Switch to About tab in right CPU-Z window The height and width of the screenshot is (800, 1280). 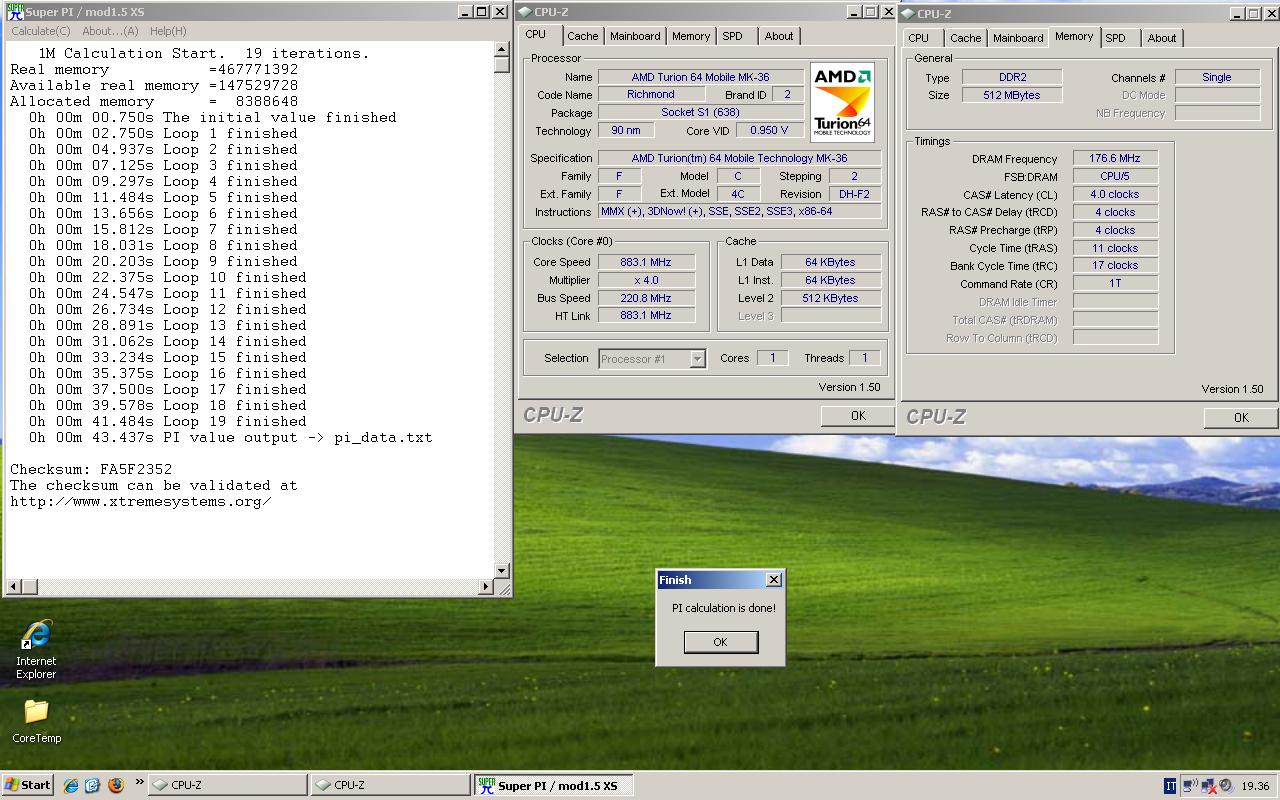click(1162, 38)
